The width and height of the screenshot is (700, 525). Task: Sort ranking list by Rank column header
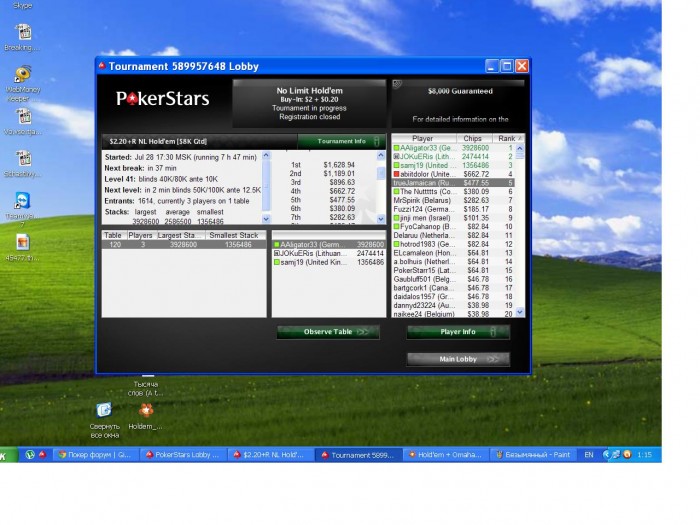[x=508, y=138]
